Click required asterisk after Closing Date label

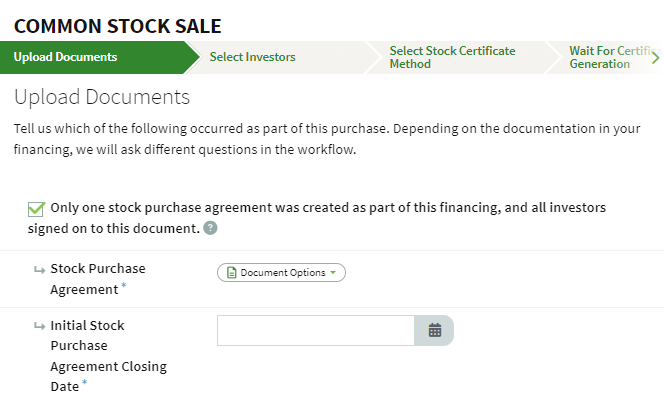[86, 384]
